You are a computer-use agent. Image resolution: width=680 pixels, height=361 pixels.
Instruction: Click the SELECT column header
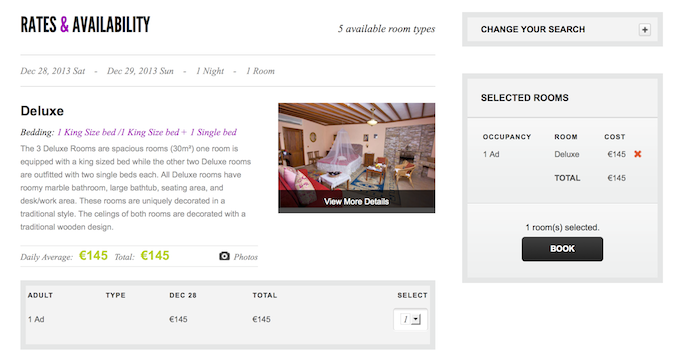[x=412, y=295]
